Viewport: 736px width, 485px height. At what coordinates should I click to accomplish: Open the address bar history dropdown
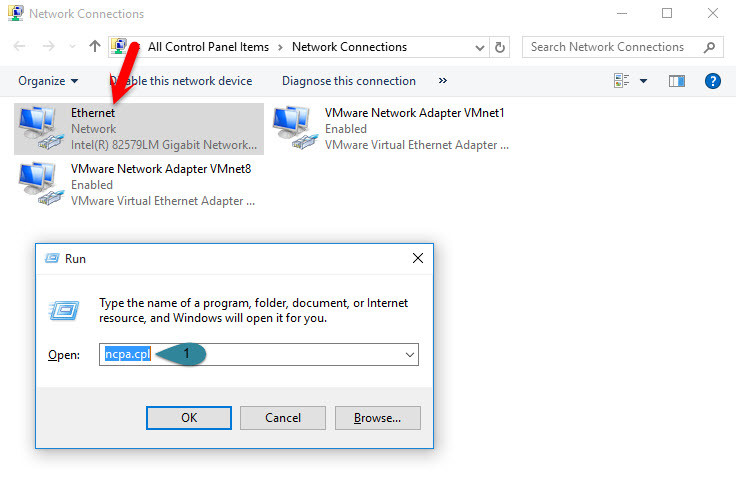click(x=478, y=47)
